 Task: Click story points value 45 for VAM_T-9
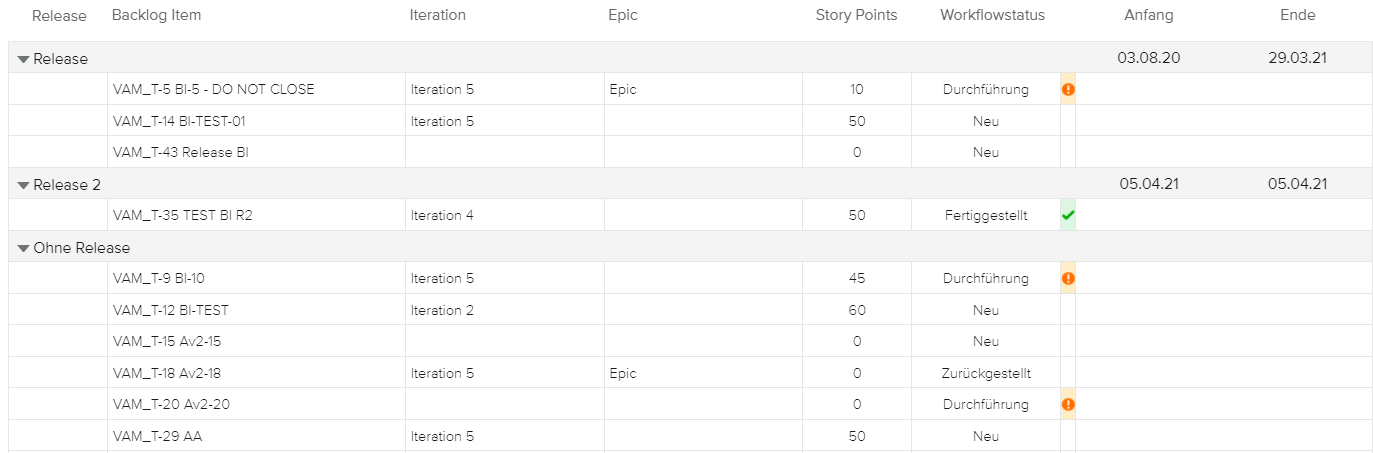tap(856, 279)
